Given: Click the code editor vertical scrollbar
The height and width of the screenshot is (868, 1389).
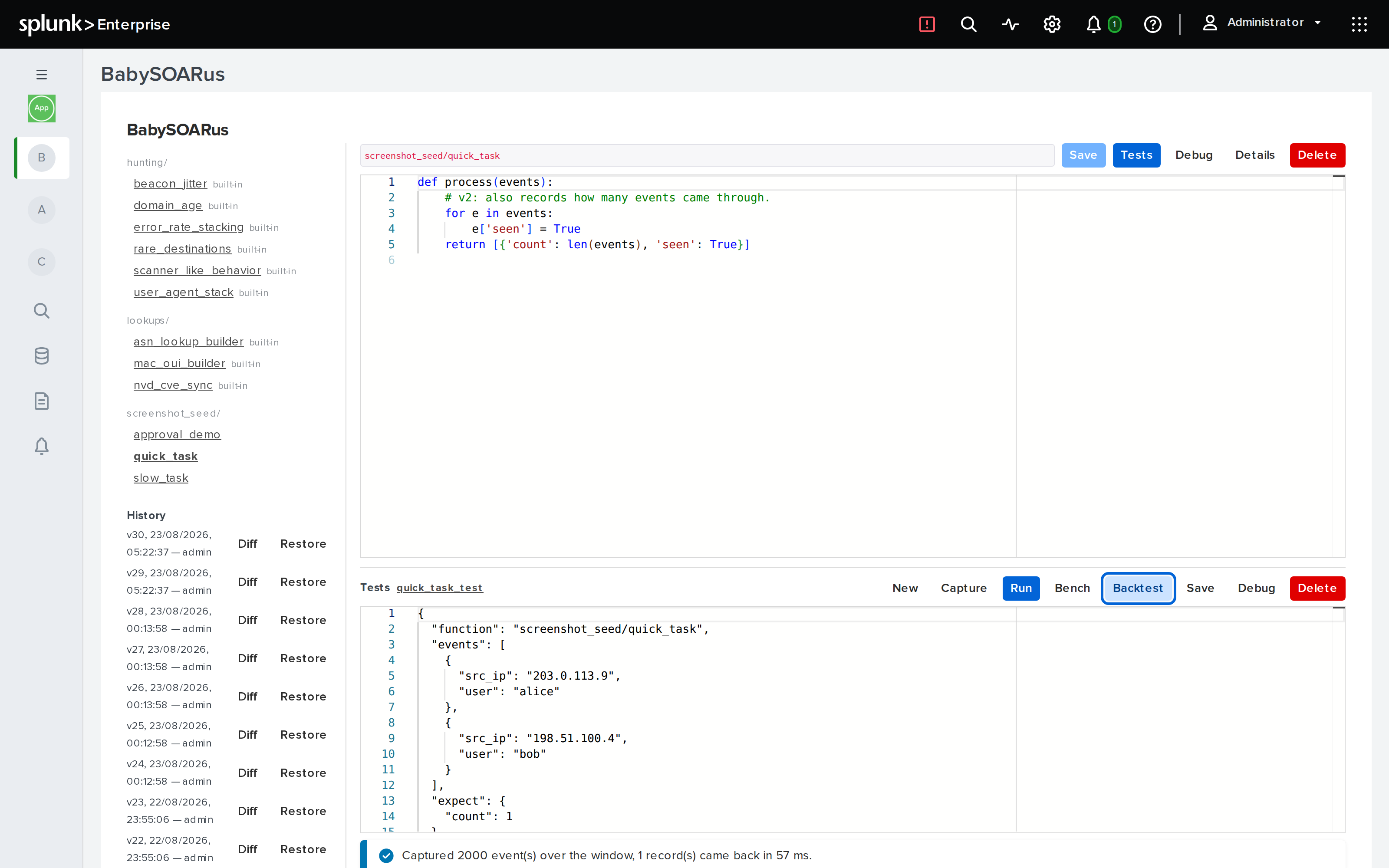Looking at the screenshot, I should [x=1339, y=366].
